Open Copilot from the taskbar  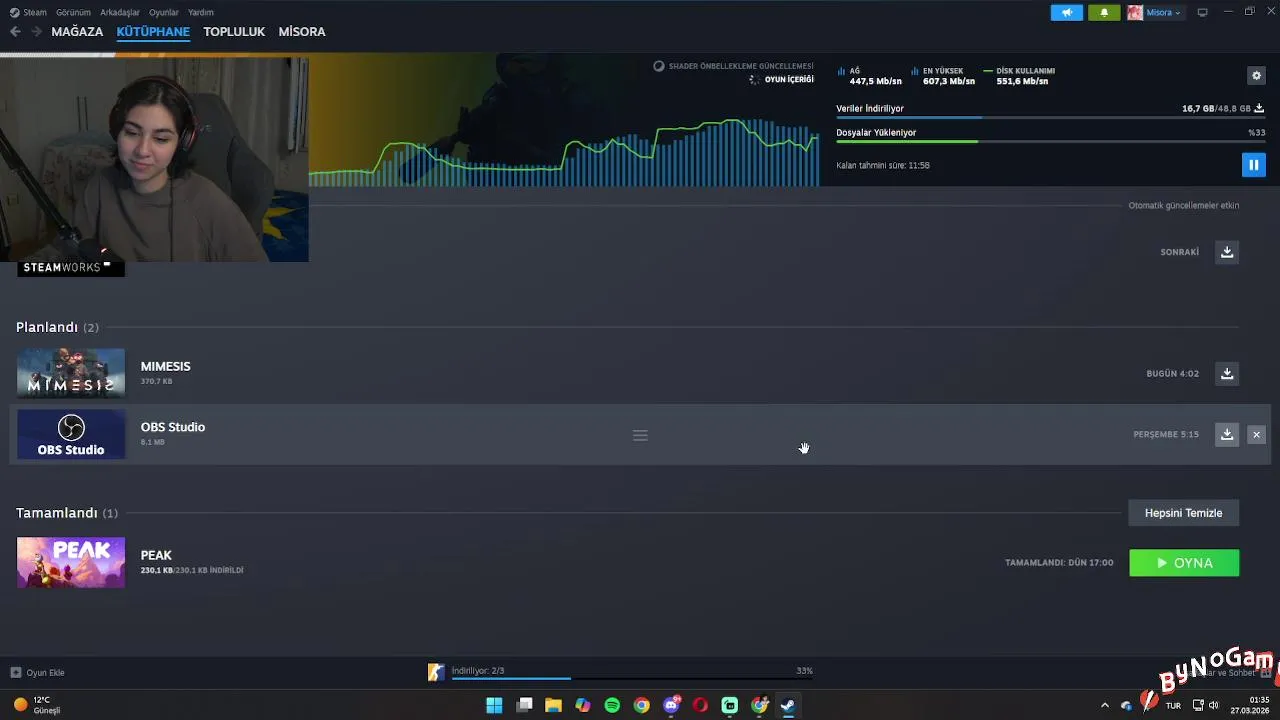[x=583, y=705]
